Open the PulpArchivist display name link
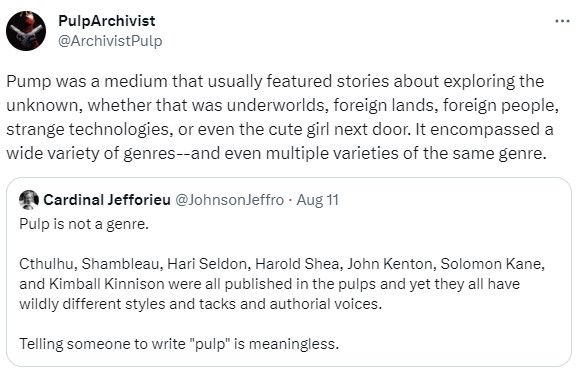The height and width of the screenshot is (381, 584). 107,21
